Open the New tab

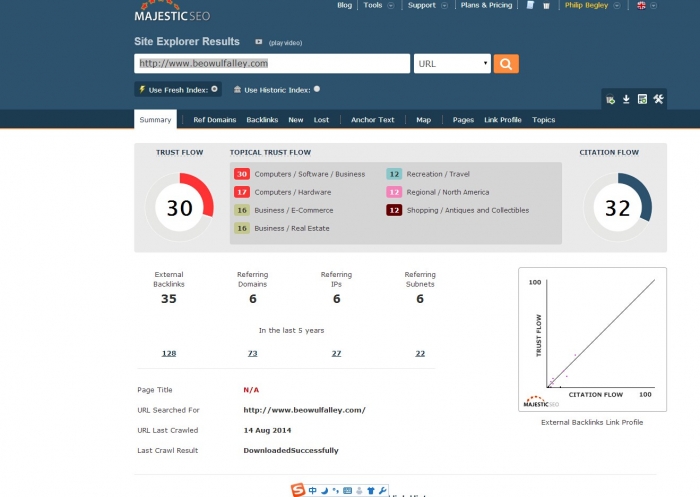pyautogui.click(x=296, y=120)
